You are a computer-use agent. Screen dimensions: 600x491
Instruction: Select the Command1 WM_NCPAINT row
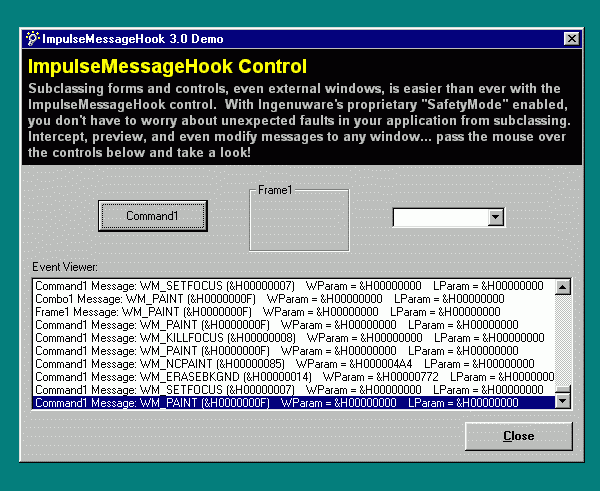click(294, 364)
